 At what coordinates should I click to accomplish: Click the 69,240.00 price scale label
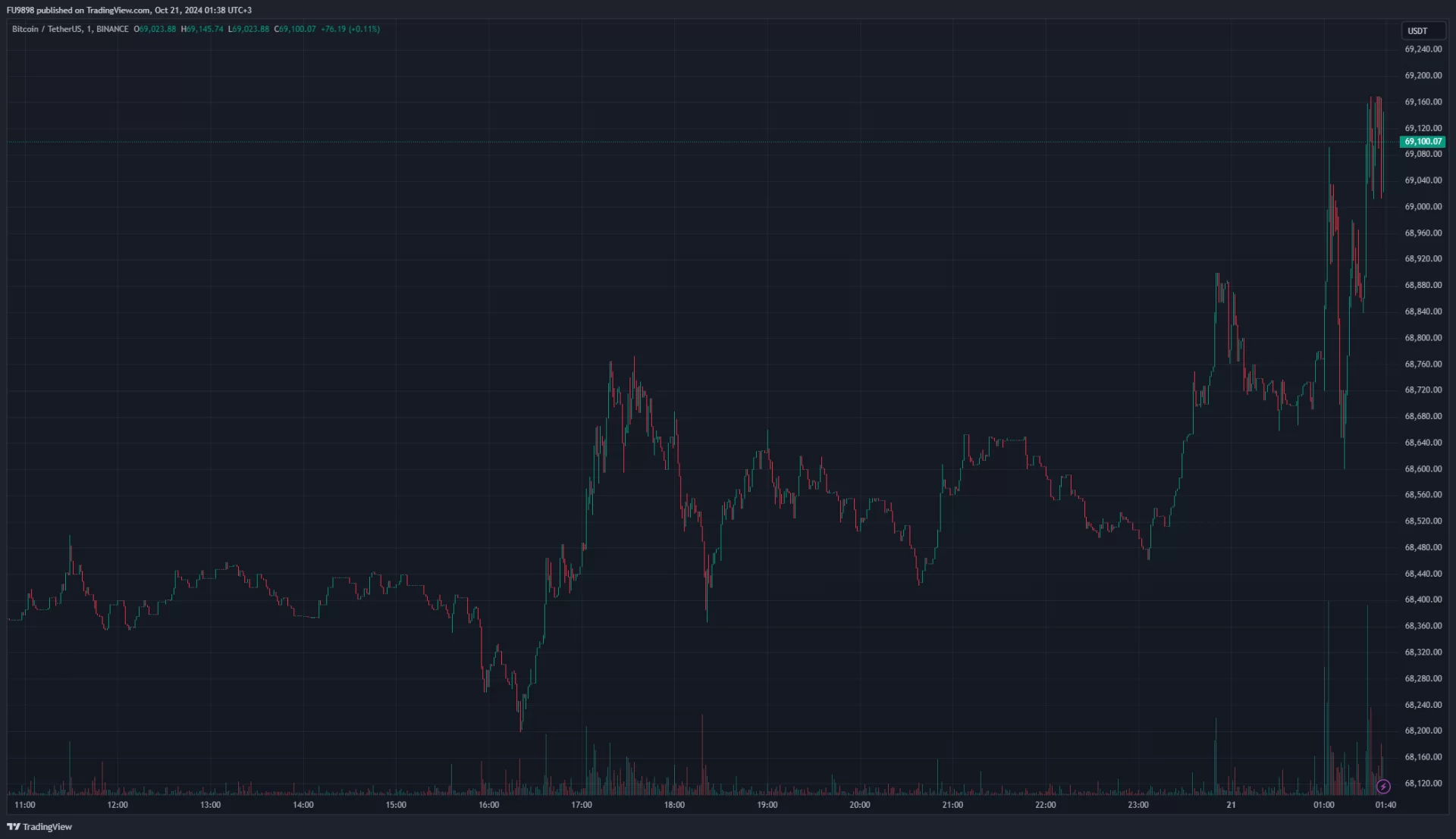click(x=1423, y=49)
